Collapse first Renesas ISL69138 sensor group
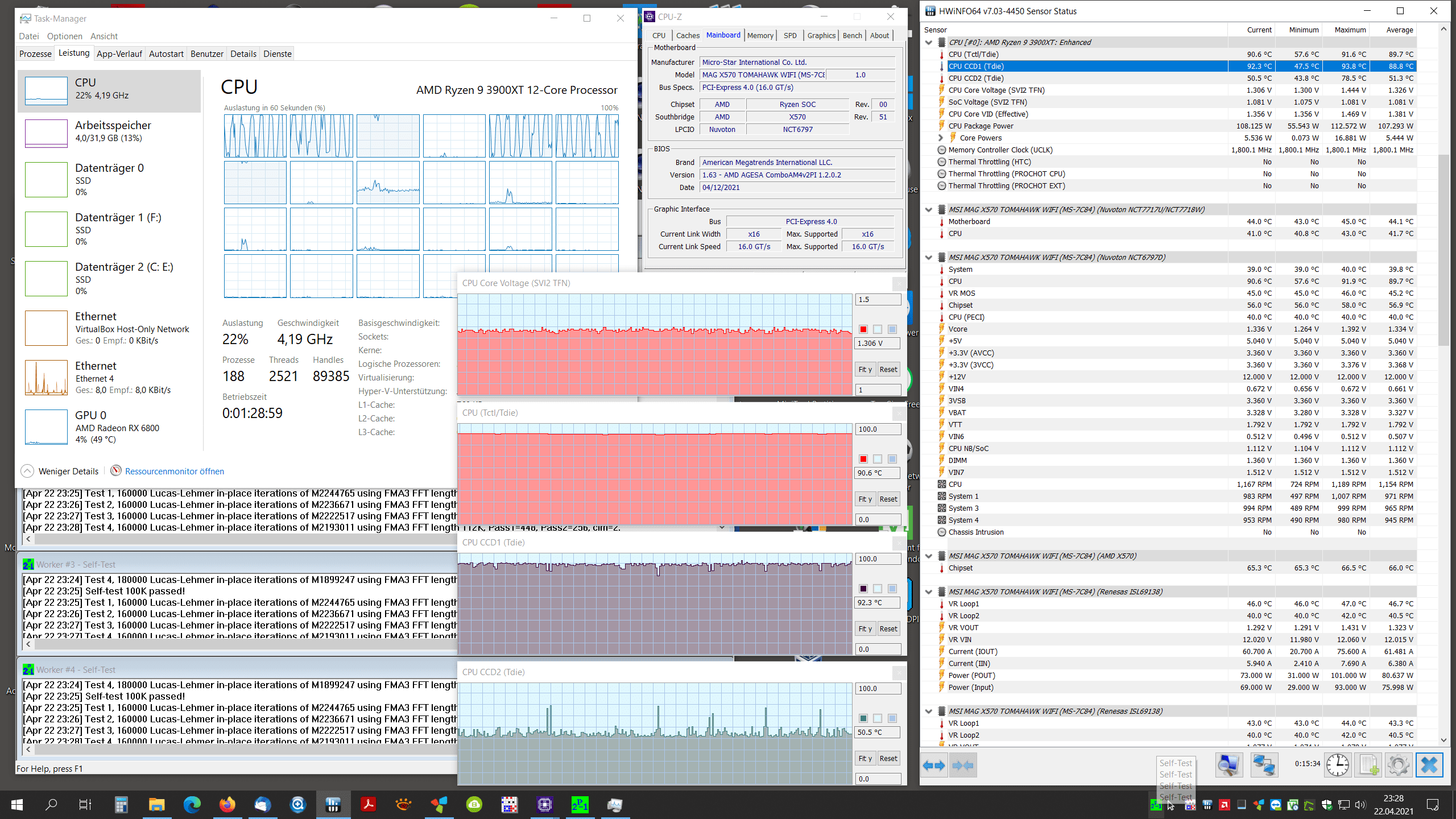The width and height of the screenshot is (1456, 819). pyautogui.click(x=929, y=591)
